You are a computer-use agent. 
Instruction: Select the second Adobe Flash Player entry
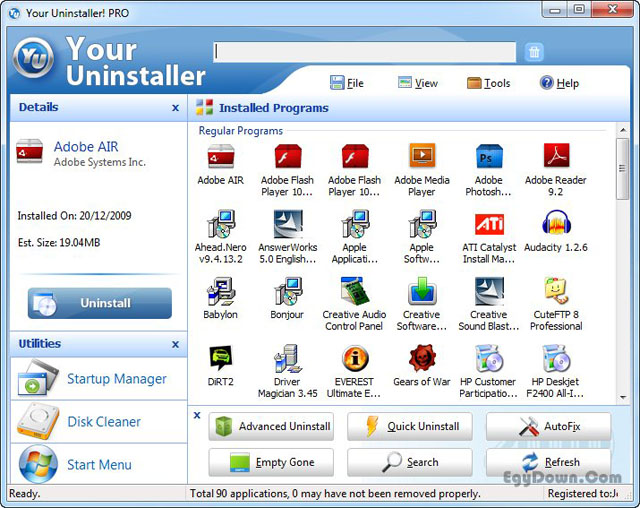coord(355,156)
